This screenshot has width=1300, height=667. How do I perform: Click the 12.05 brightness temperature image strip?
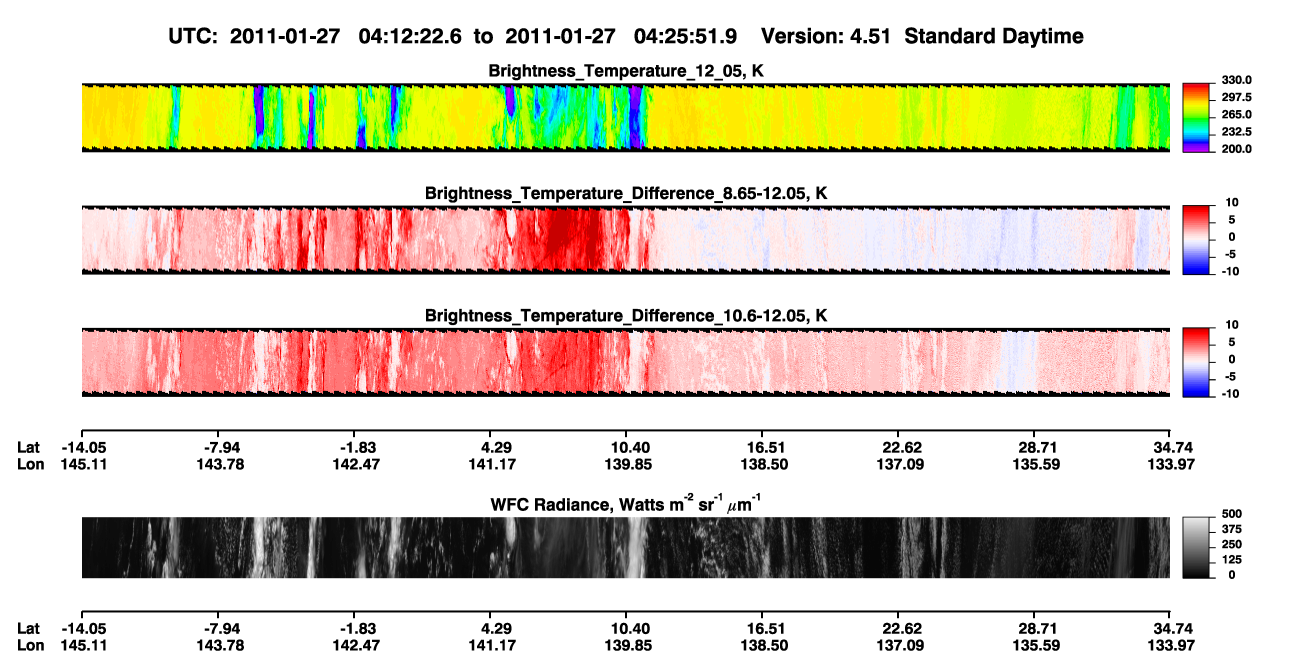coord(625,117)
